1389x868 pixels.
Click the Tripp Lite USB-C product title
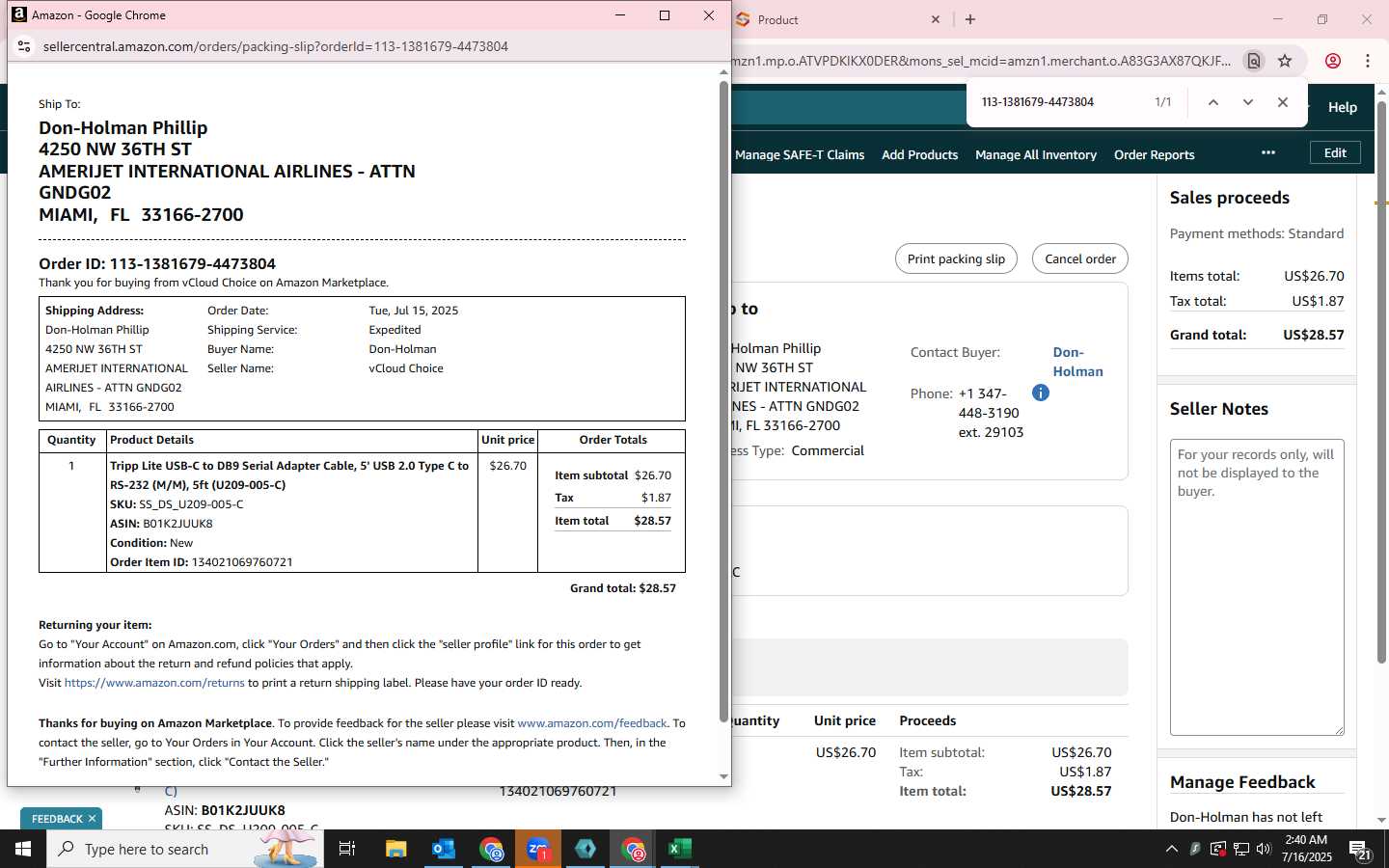pos(289,475)
